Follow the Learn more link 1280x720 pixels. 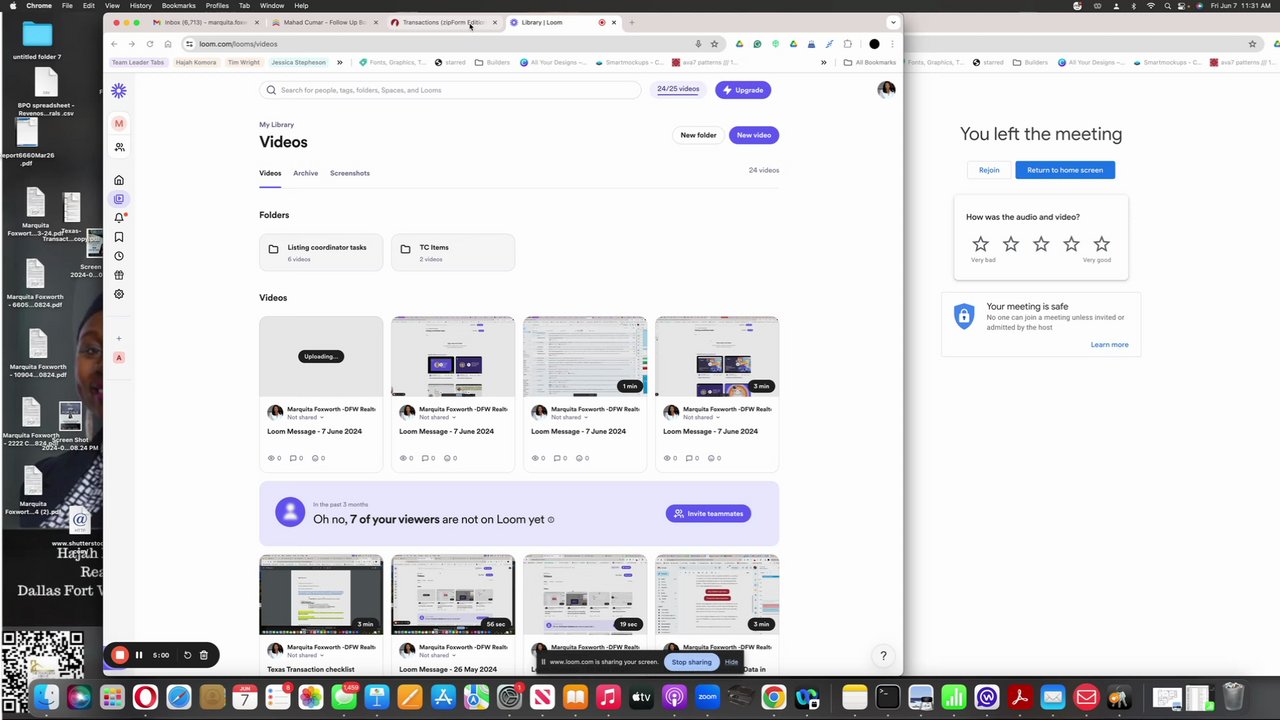1109,345
